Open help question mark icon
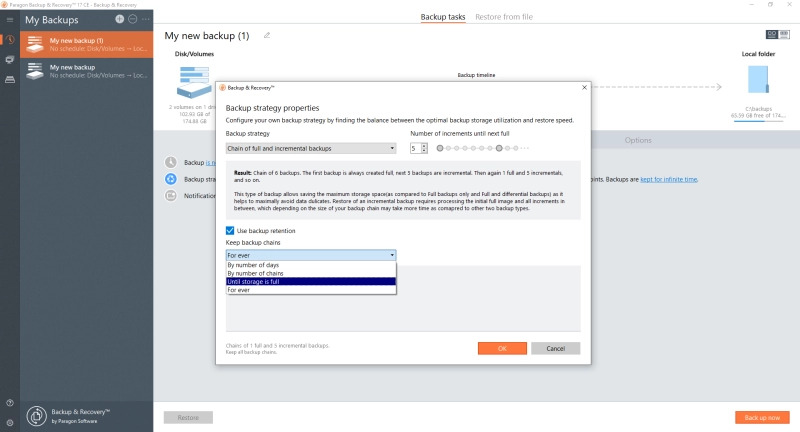This screenshot has width=800, height=432. point(10,403)
